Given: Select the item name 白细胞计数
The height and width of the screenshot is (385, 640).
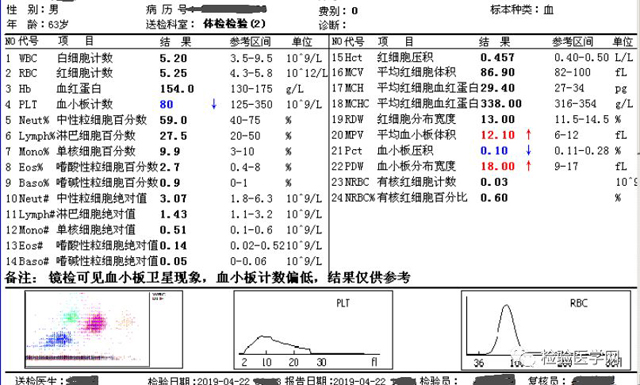Looking at the screenshot, I should click(84, 58).
